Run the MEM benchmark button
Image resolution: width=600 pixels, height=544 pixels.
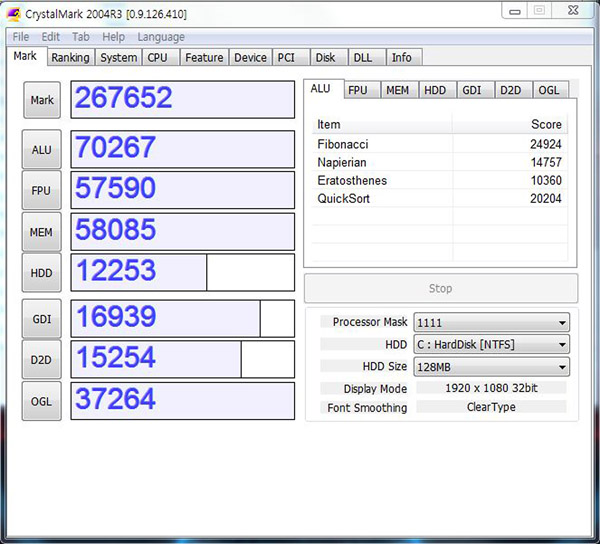coord(42,232)
